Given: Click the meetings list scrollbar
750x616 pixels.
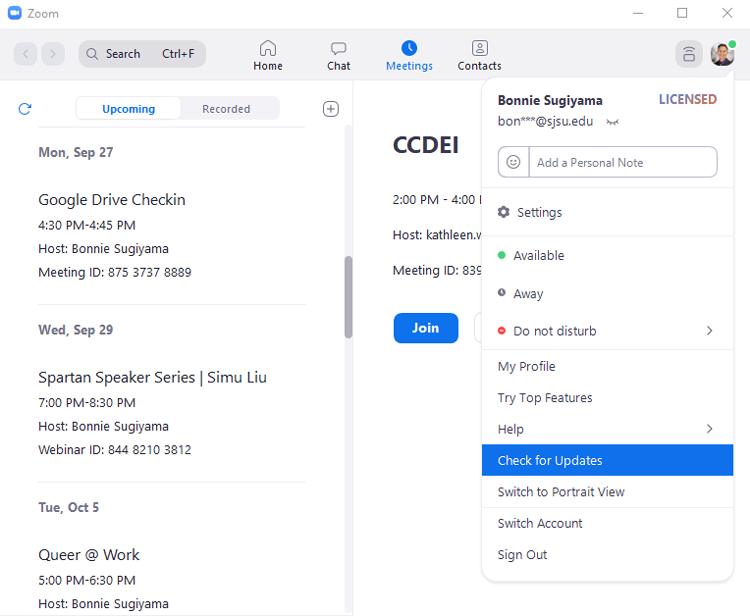Looking at the screenshot, I should pos(348,297).
